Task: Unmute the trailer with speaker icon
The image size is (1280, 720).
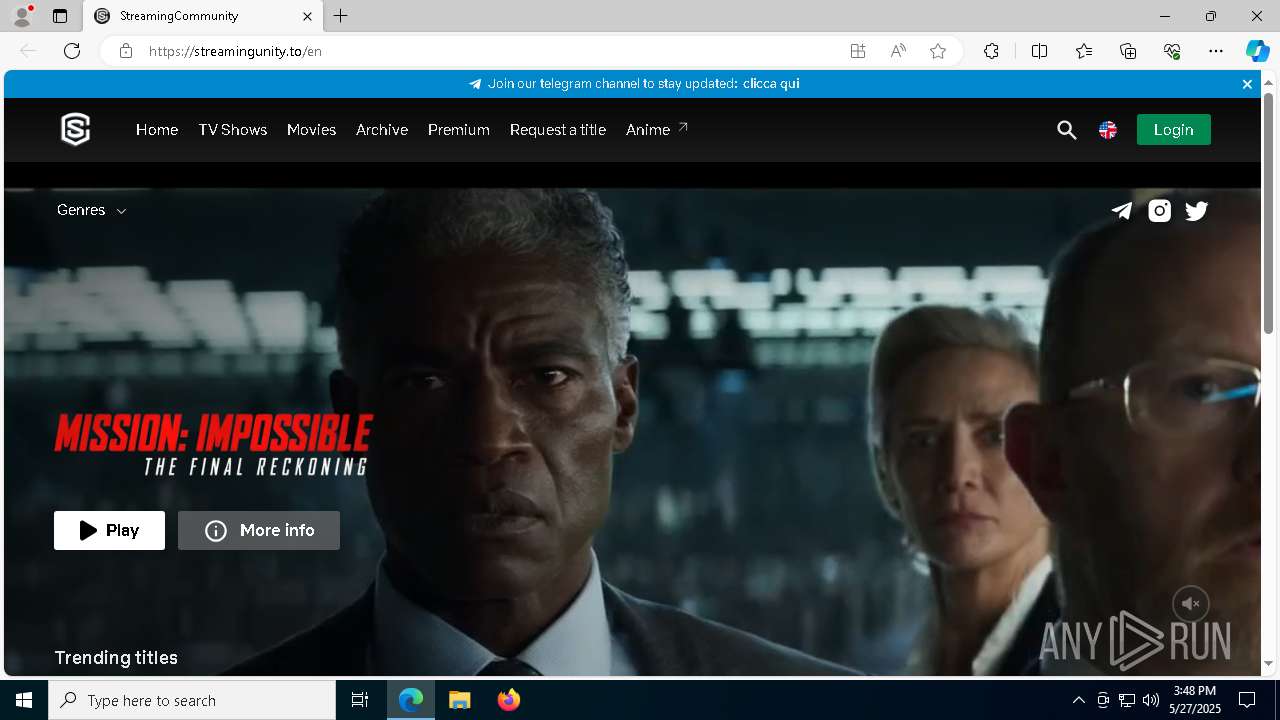Action: point(1191,604)
